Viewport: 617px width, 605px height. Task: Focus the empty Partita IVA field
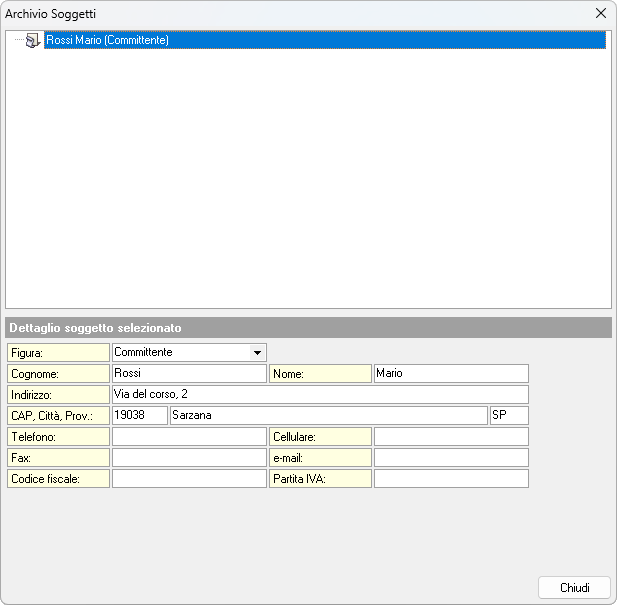pos(450,478)
